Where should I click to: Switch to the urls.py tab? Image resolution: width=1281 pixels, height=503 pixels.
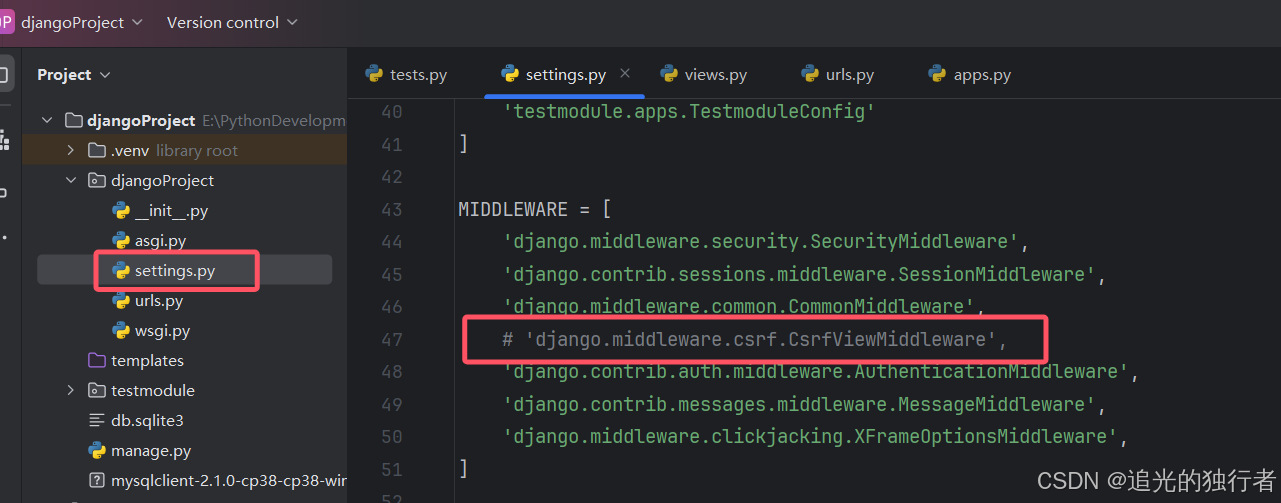(837, 75)
